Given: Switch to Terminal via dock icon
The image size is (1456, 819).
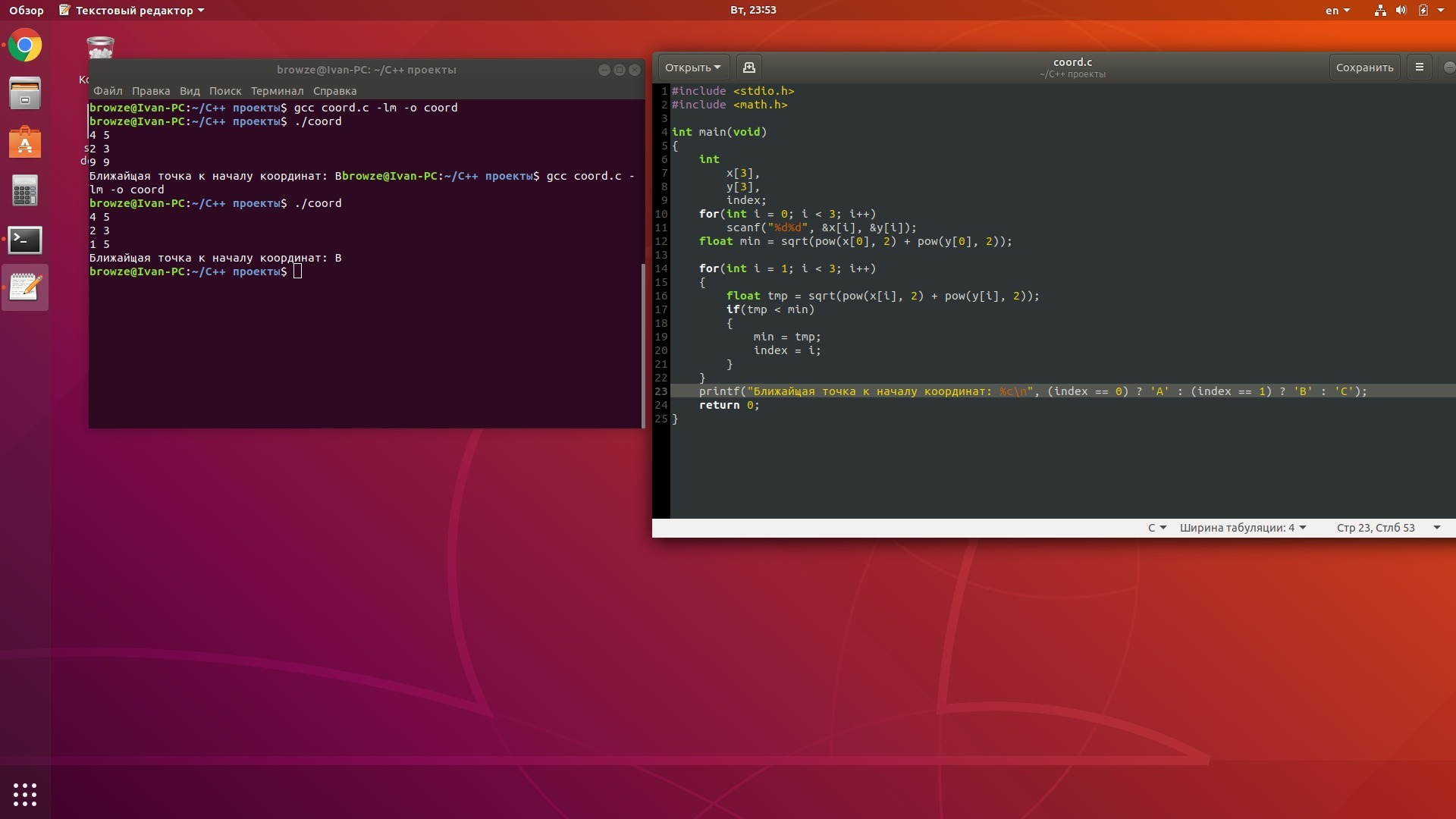Looking at the screenshot, I should pyautogui.click(x=25, y=240).
